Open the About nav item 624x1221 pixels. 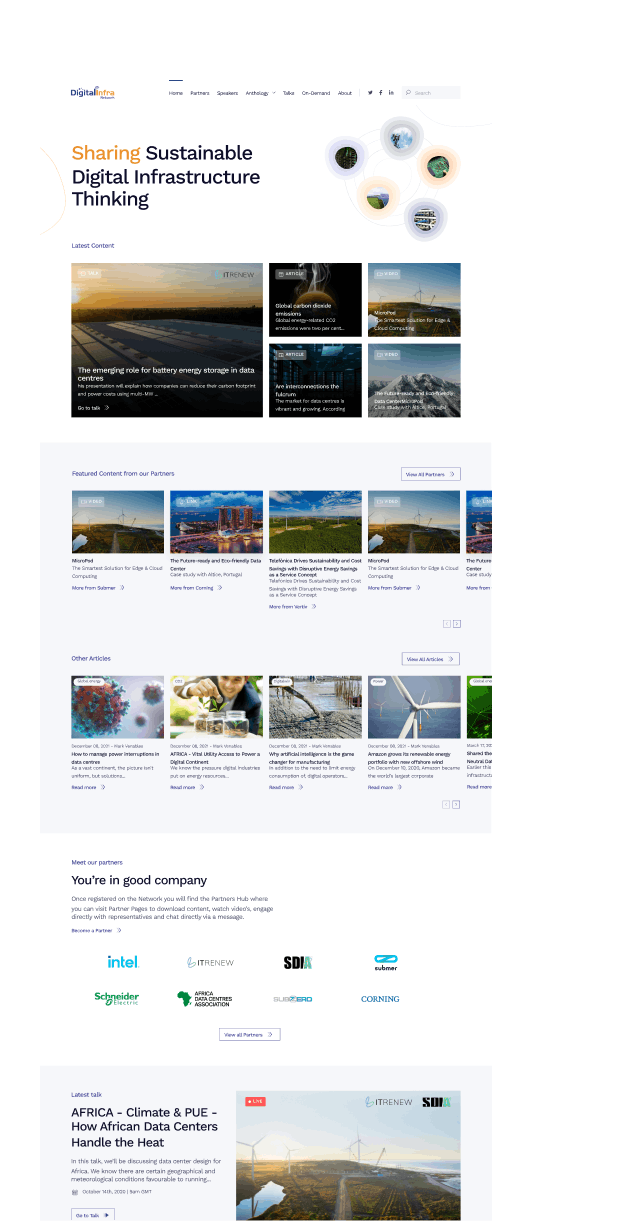click(x=345, y=93)
